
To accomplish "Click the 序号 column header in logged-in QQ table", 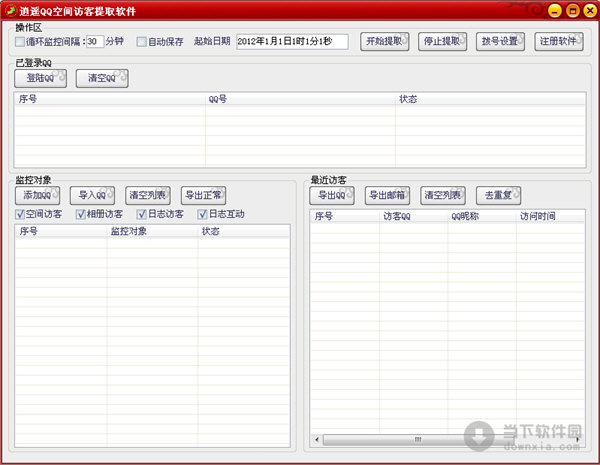I will (x=110, y=99).
